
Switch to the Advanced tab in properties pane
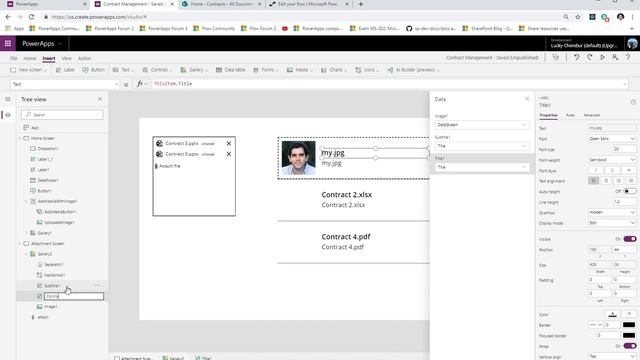pyautogui.click(x=591, y=116)
